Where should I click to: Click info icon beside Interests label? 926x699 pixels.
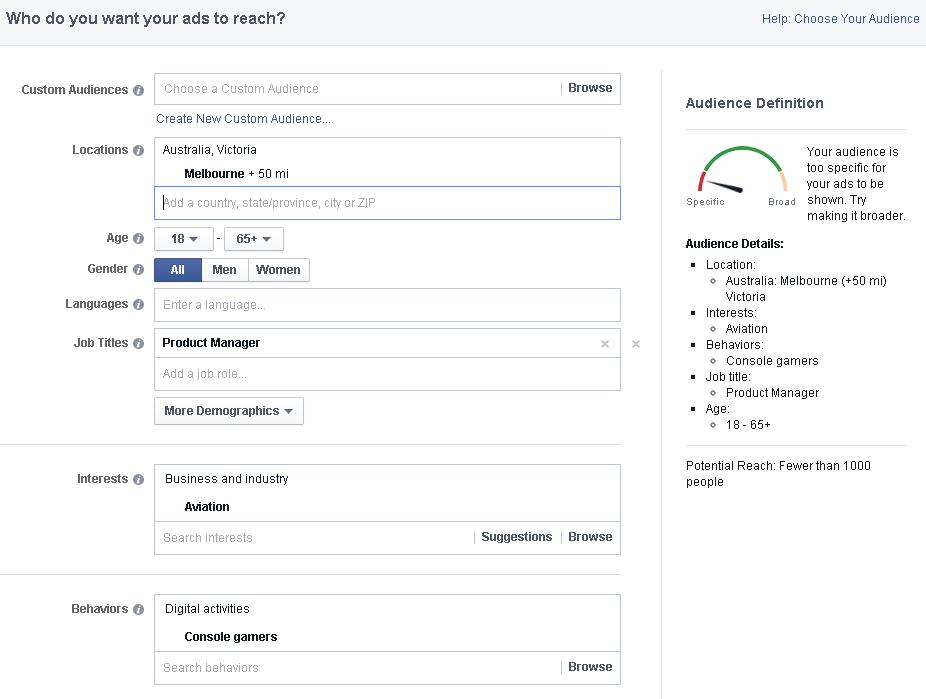[x=138, y=479]
